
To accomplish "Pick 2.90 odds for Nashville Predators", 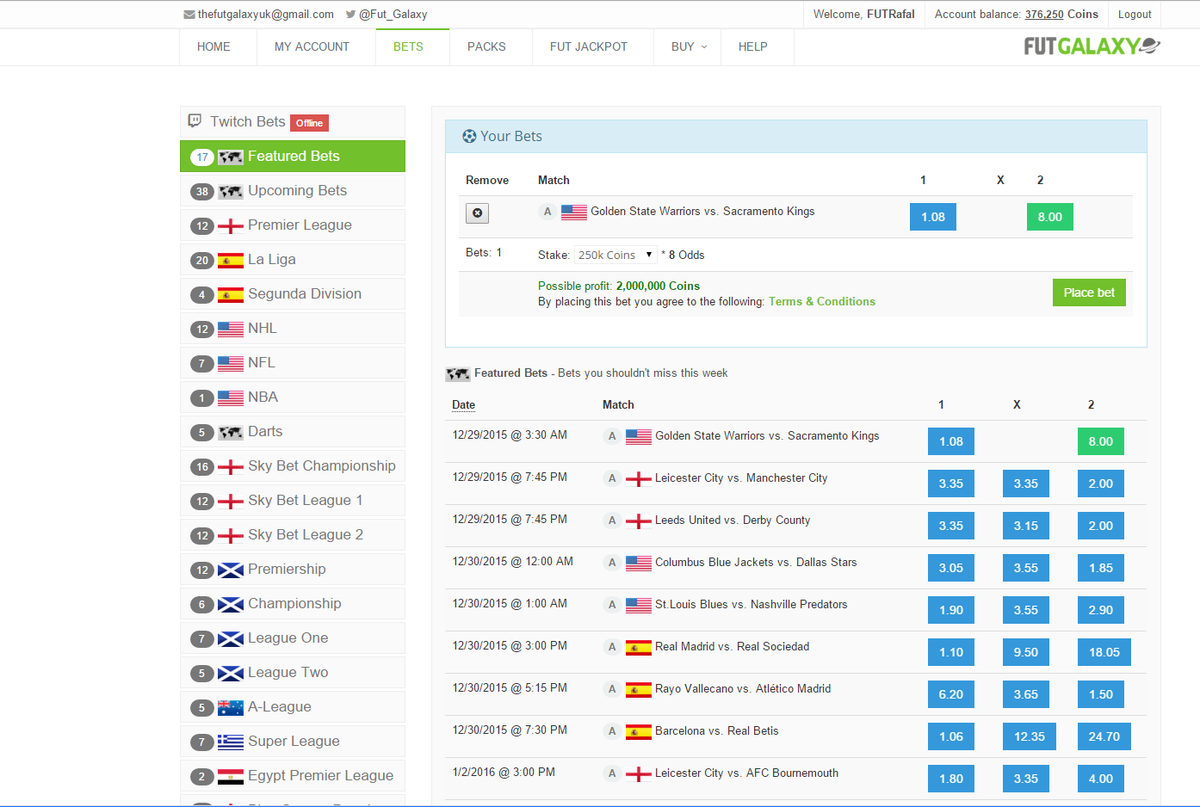I will coord(1101,610).
